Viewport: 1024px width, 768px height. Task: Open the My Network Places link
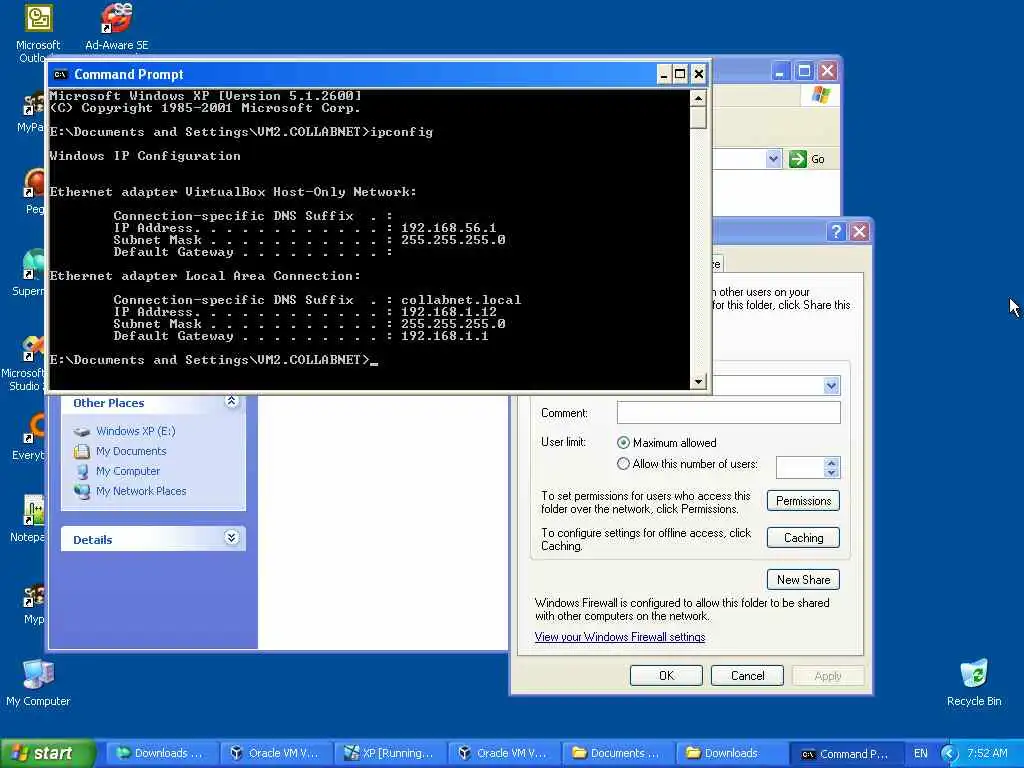141,491
